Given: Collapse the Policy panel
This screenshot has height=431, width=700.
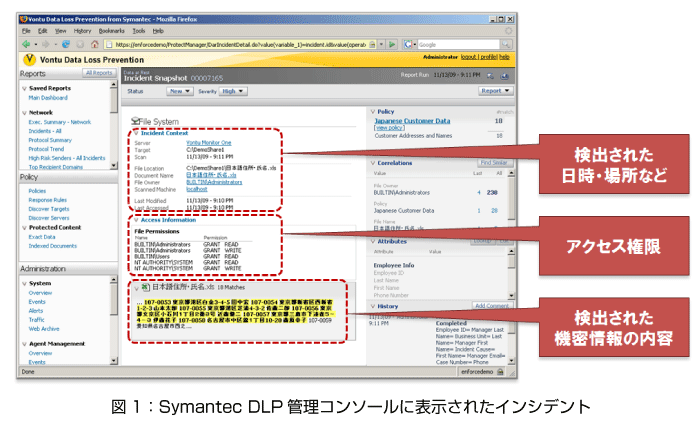Looking at the screenshot, I should [x=372, y=112].
